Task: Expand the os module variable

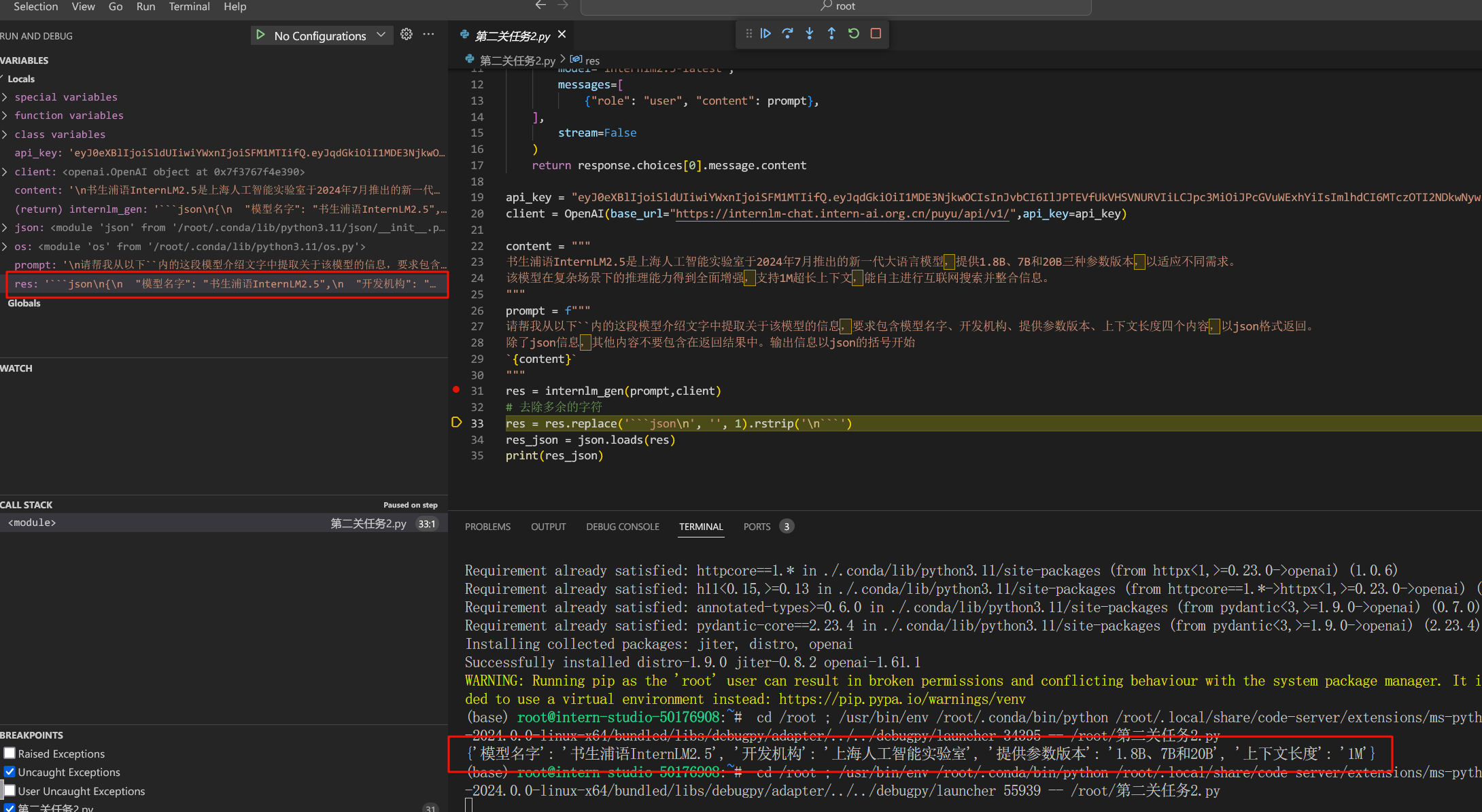Action: coord(5,247)
